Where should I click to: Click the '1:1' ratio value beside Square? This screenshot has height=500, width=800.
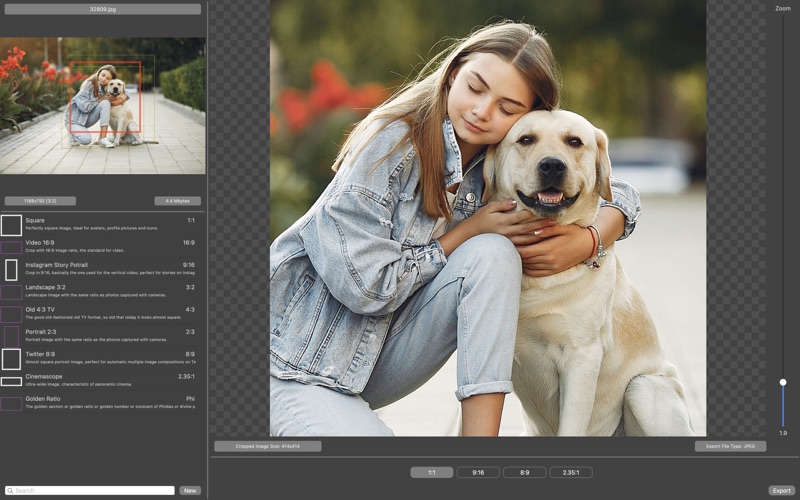point(191,220)
